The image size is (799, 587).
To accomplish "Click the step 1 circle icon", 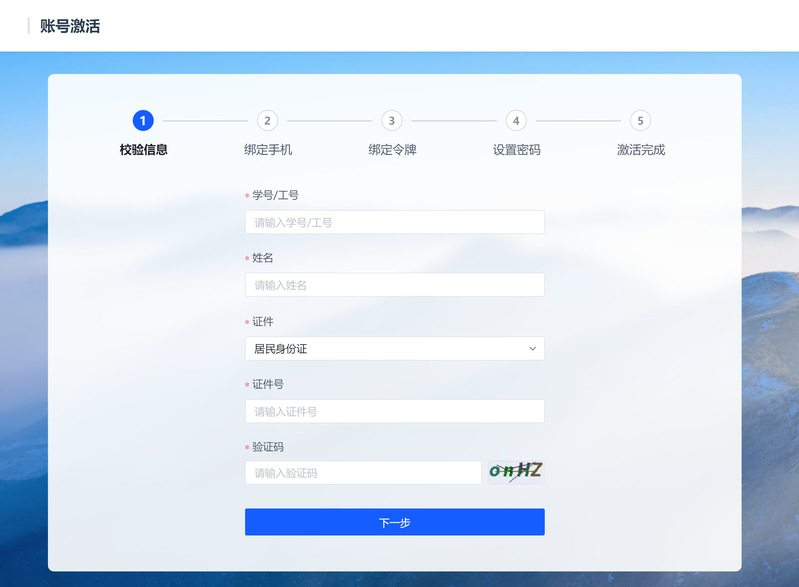I will point(143,121).
